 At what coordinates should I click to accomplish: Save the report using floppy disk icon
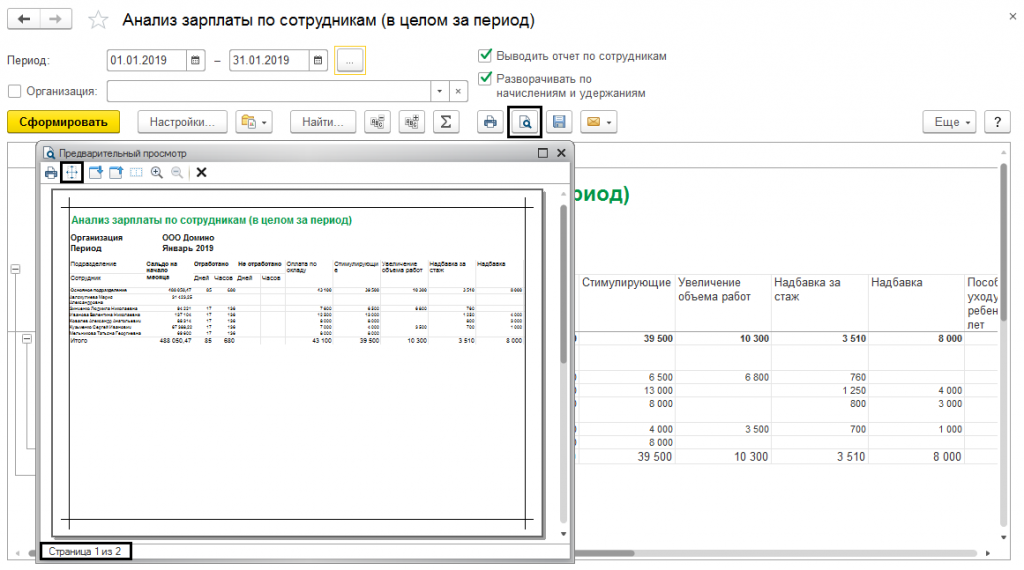pyautogui.click(x=559, y=122)
